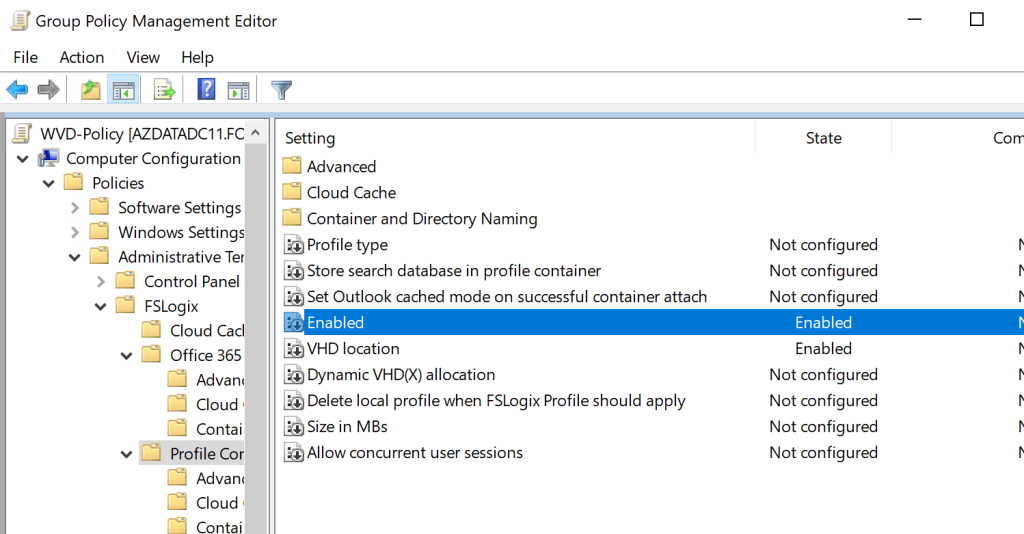Click the Filter funnel toolbar icon
This screenshot has height=534, width=1024.
point(281,89)
